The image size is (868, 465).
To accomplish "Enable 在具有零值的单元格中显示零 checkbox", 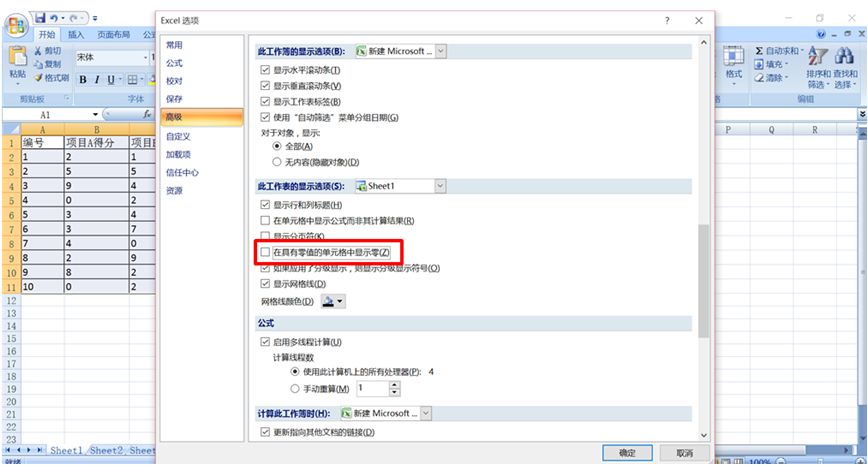I will [x=265, y=252].
